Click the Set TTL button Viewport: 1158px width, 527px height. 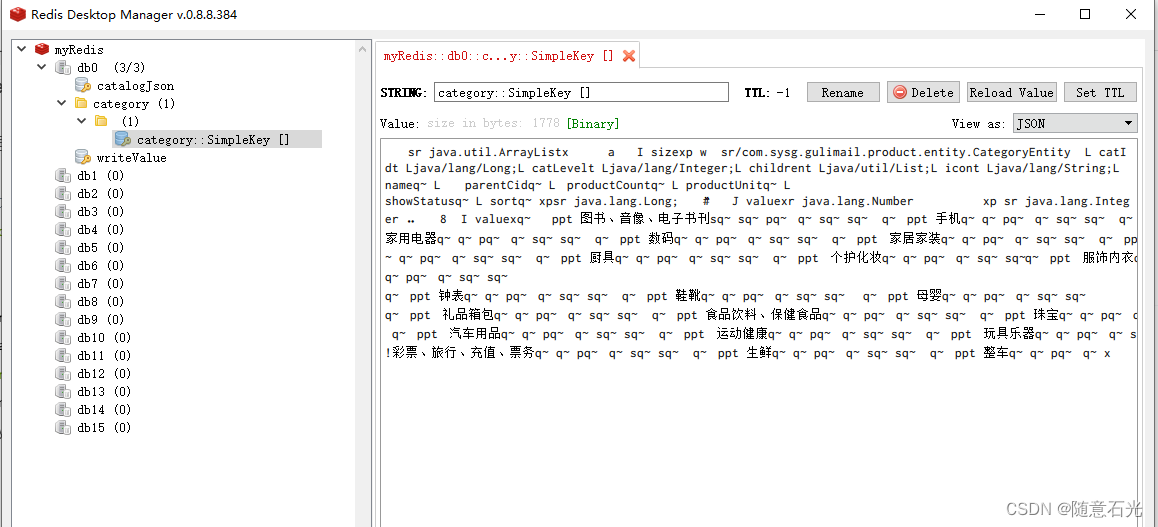pos(1100,92)
